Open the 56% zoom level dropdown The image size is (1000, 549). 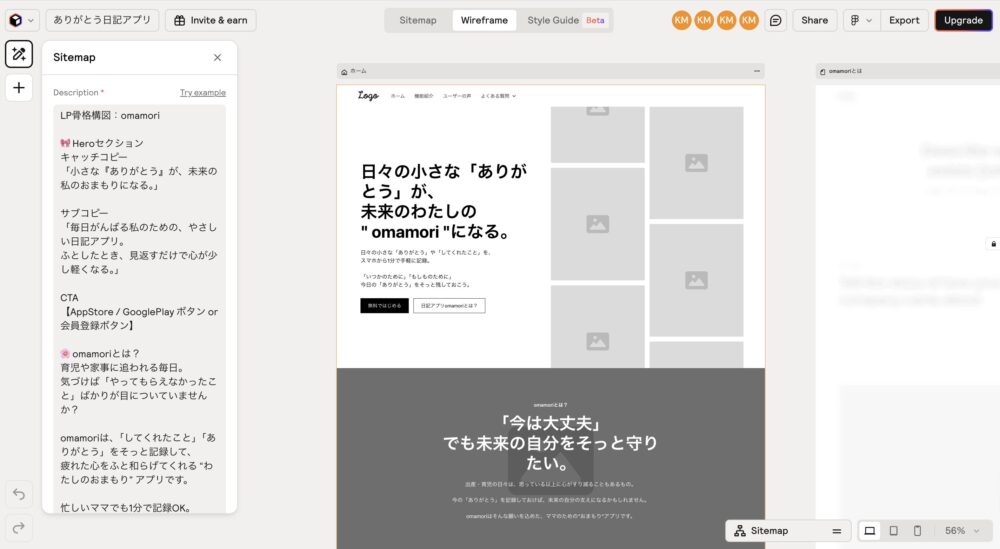click(962, 531)
